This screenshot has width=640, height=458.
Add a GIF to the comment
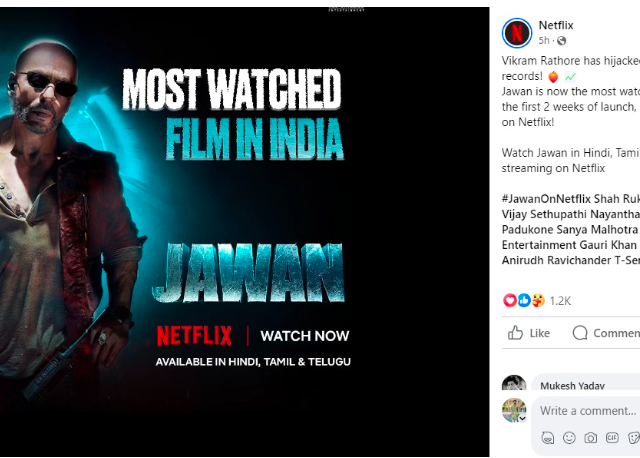point(612,438)
